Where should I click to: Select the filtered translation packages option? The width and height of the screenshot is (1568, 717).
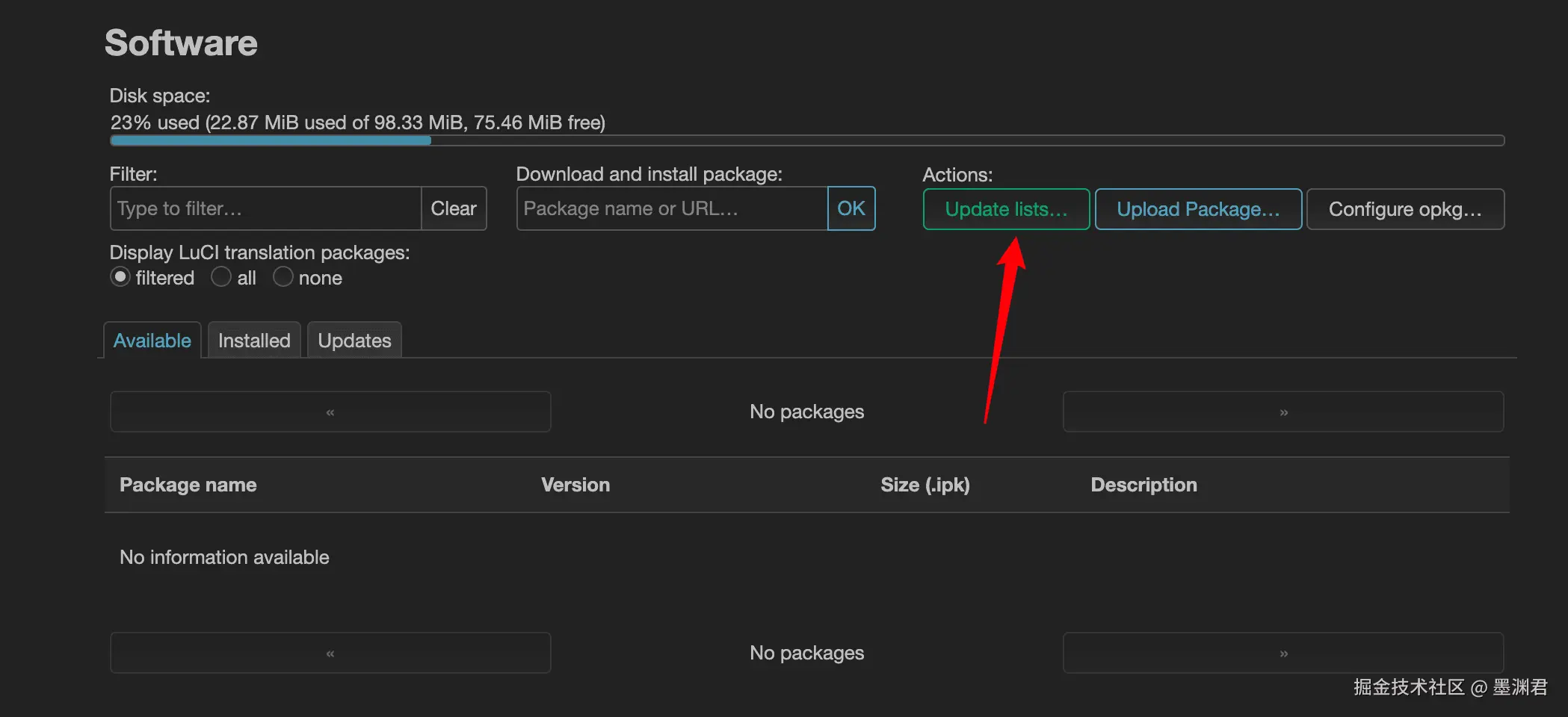pyautogui.click(x=120, y=277)
